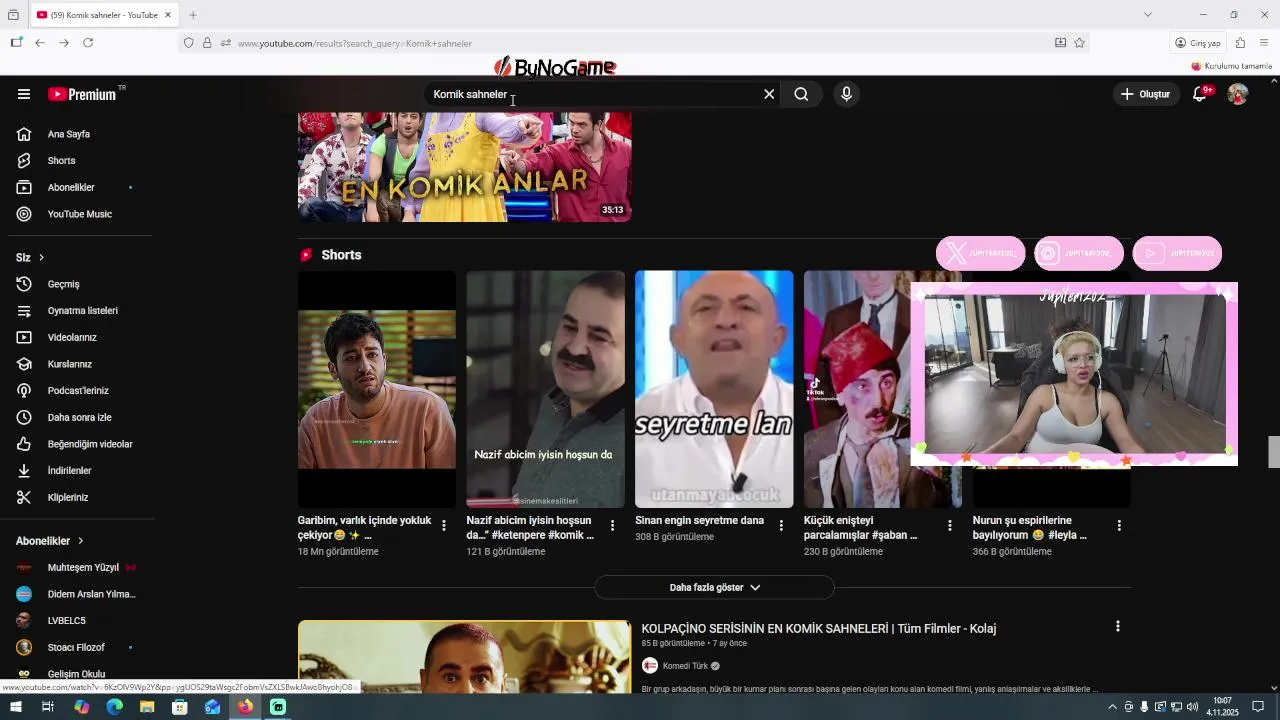This screenshot has width=1280, height=720.
Task: Open KOLPAÇİNO SERİSİNİN EN KOMİK SAHNELERİ title
Action: point(818,628)
